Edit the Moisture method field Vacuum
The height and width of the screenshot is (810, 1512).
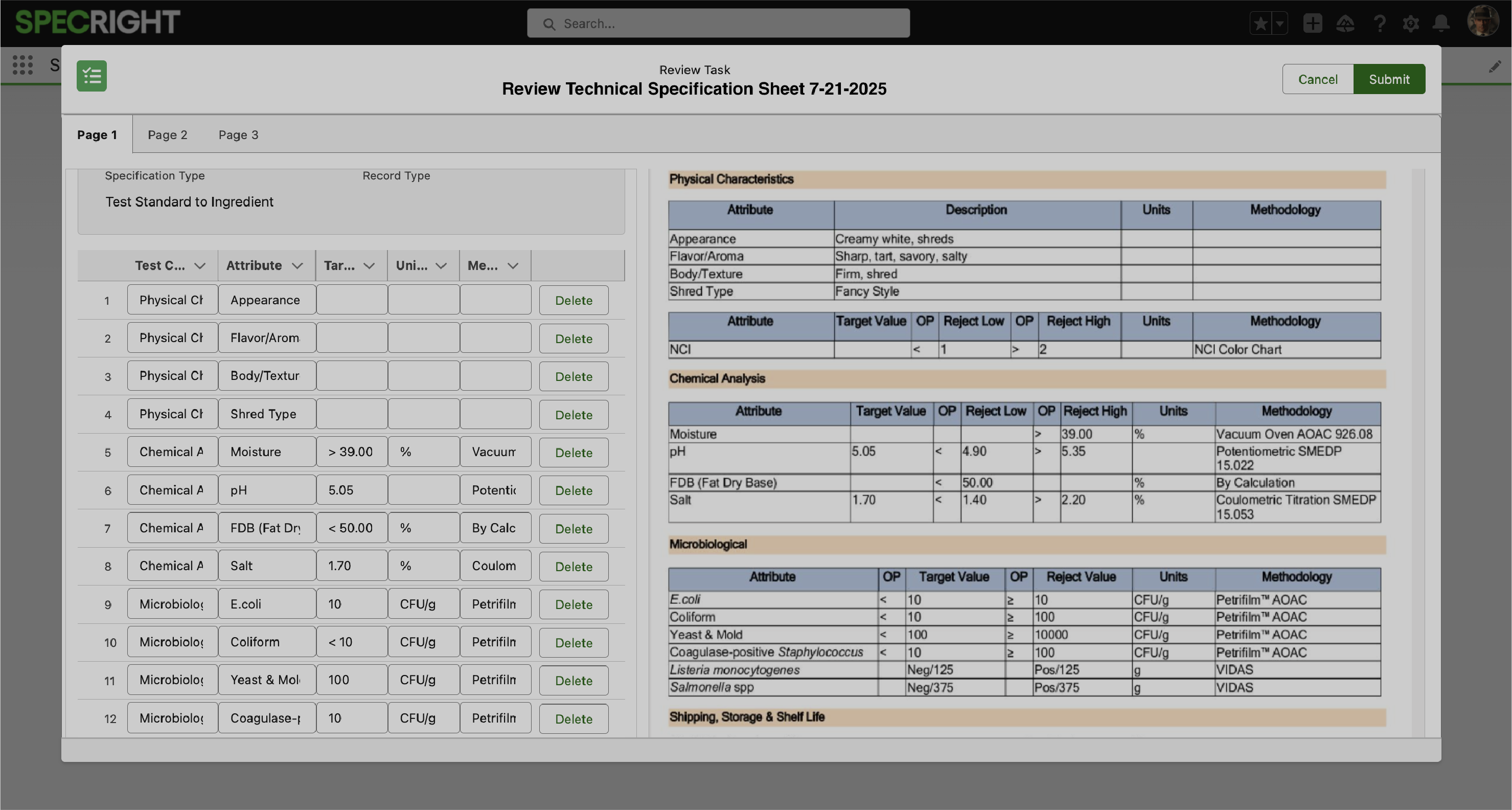point(495,452)
